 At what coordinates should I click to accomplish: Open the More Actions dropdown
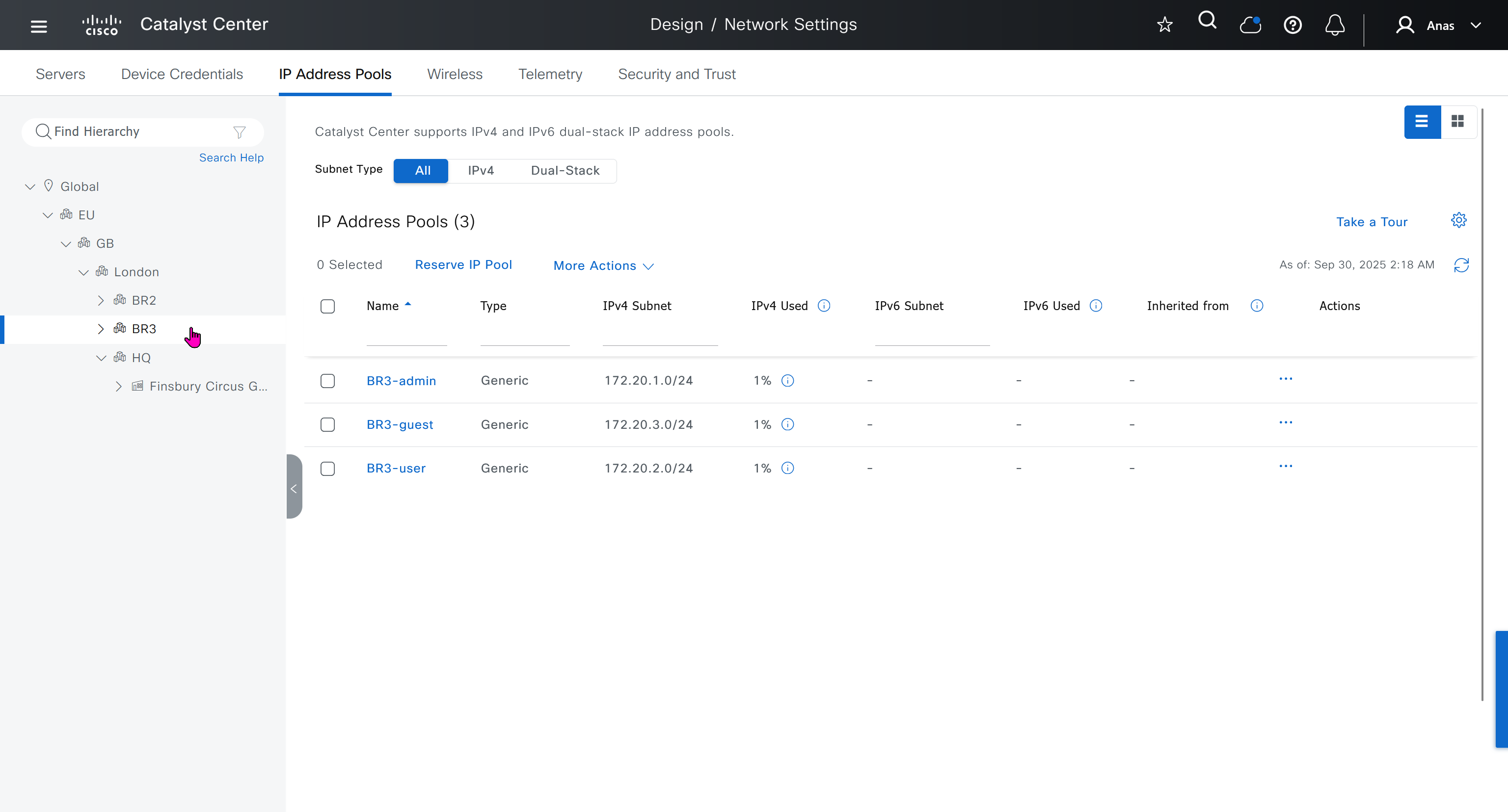coord(603,265)
